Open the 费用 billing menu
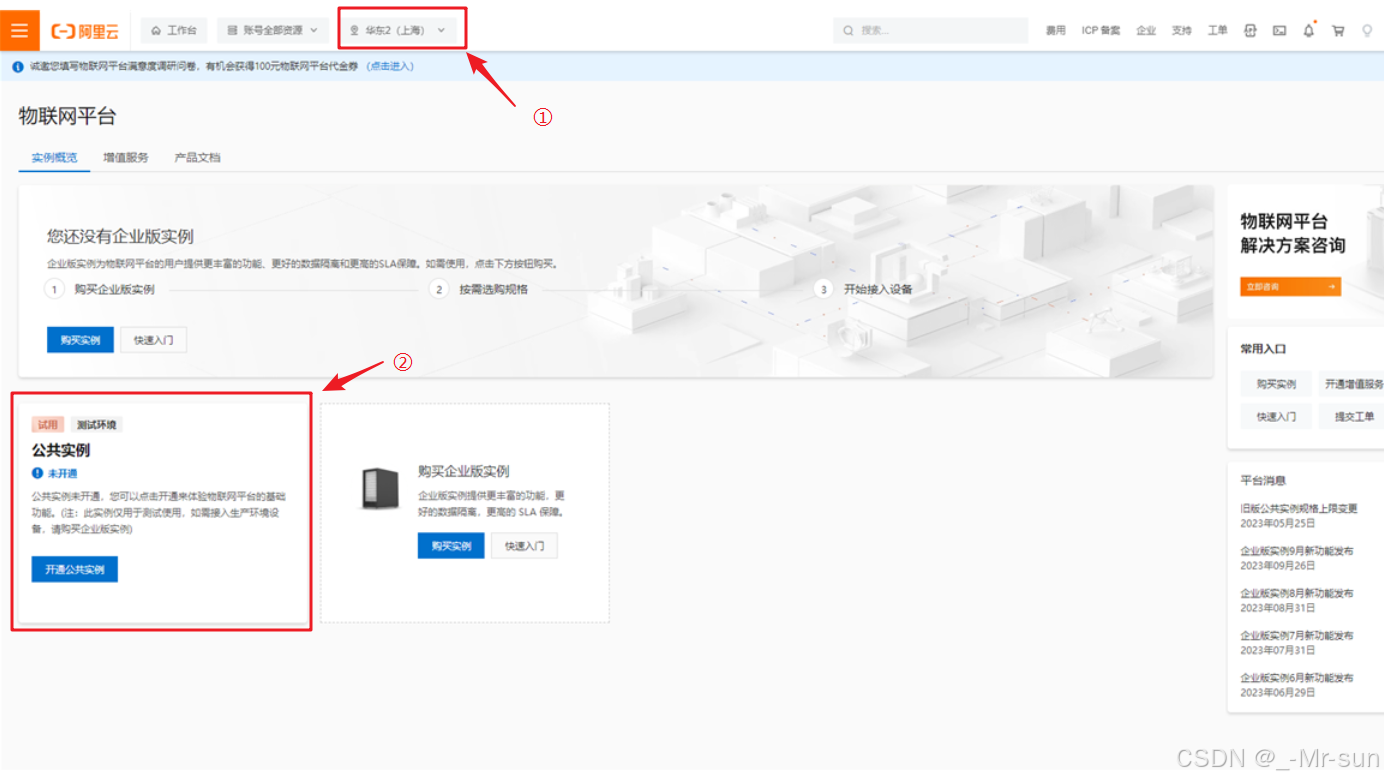 (1056, 31)
